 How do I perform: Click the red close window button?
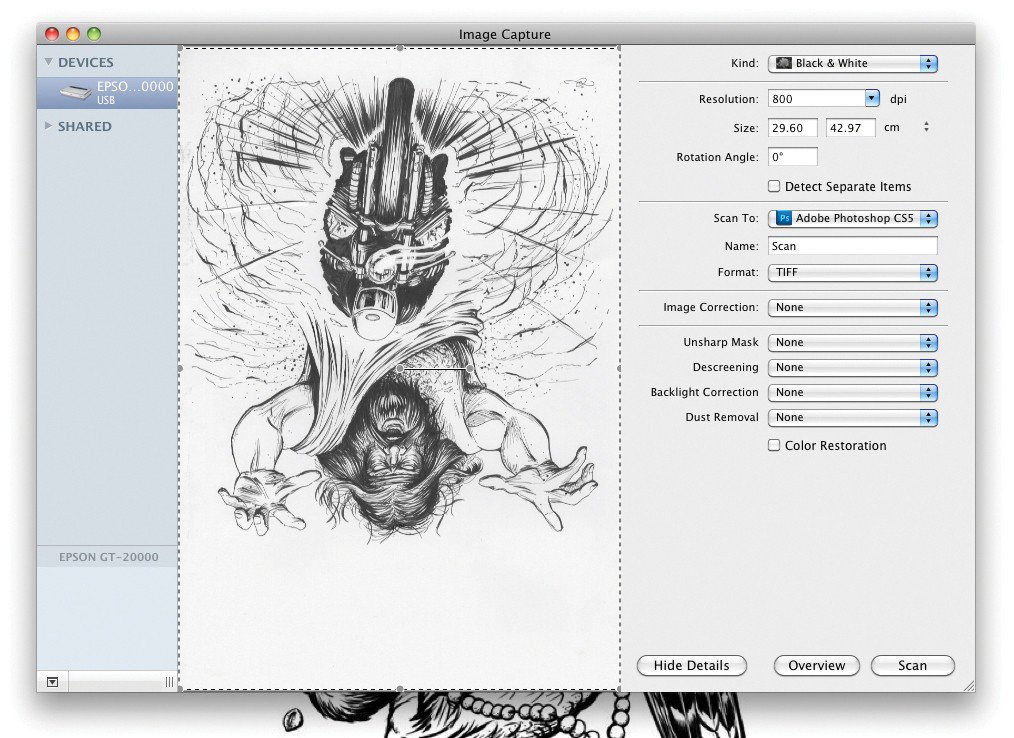[52, 34]
